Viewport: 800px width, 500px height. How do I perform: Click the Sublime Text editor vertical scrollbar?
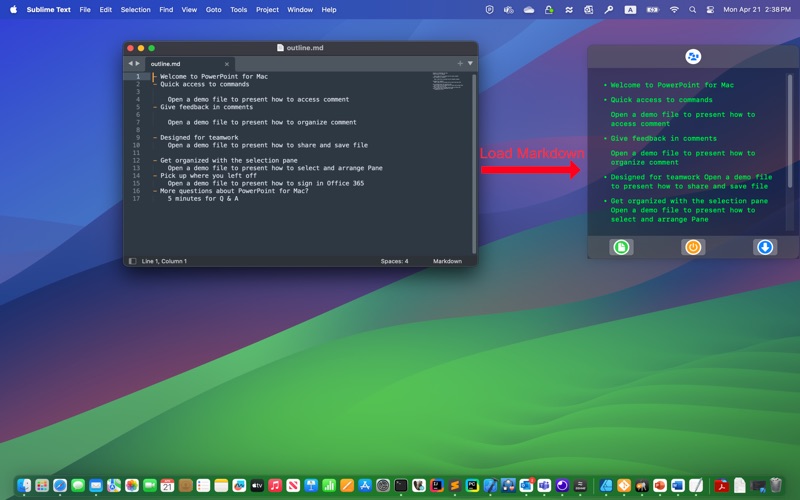(474, 163)
